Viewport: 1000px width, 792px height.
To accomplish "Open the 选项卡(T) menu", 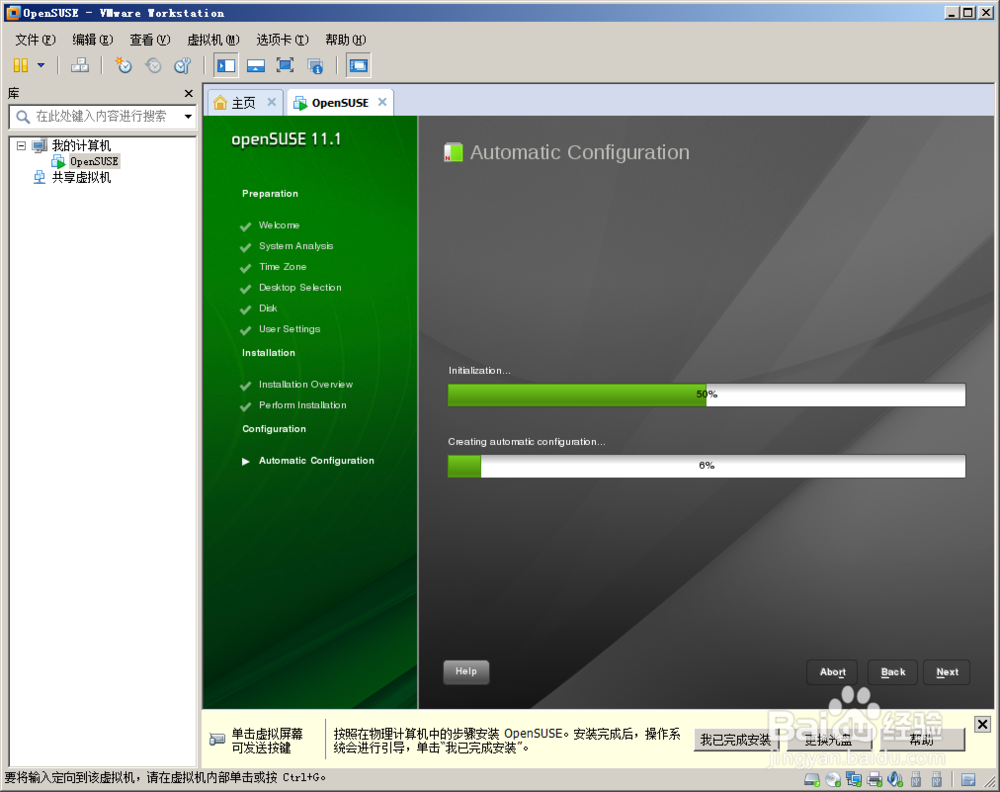I will pos(282,40).
